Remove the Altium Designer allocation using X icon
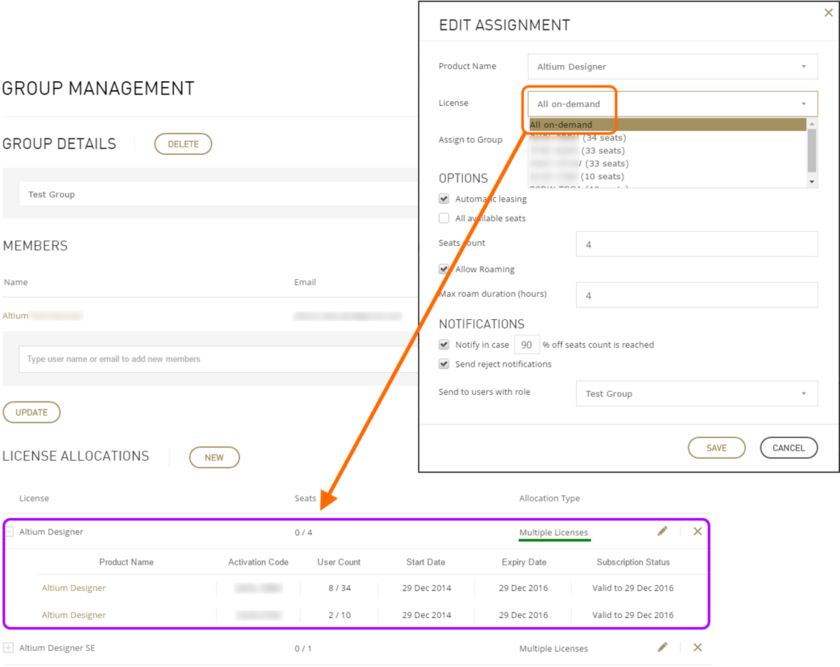 point(697,531)
